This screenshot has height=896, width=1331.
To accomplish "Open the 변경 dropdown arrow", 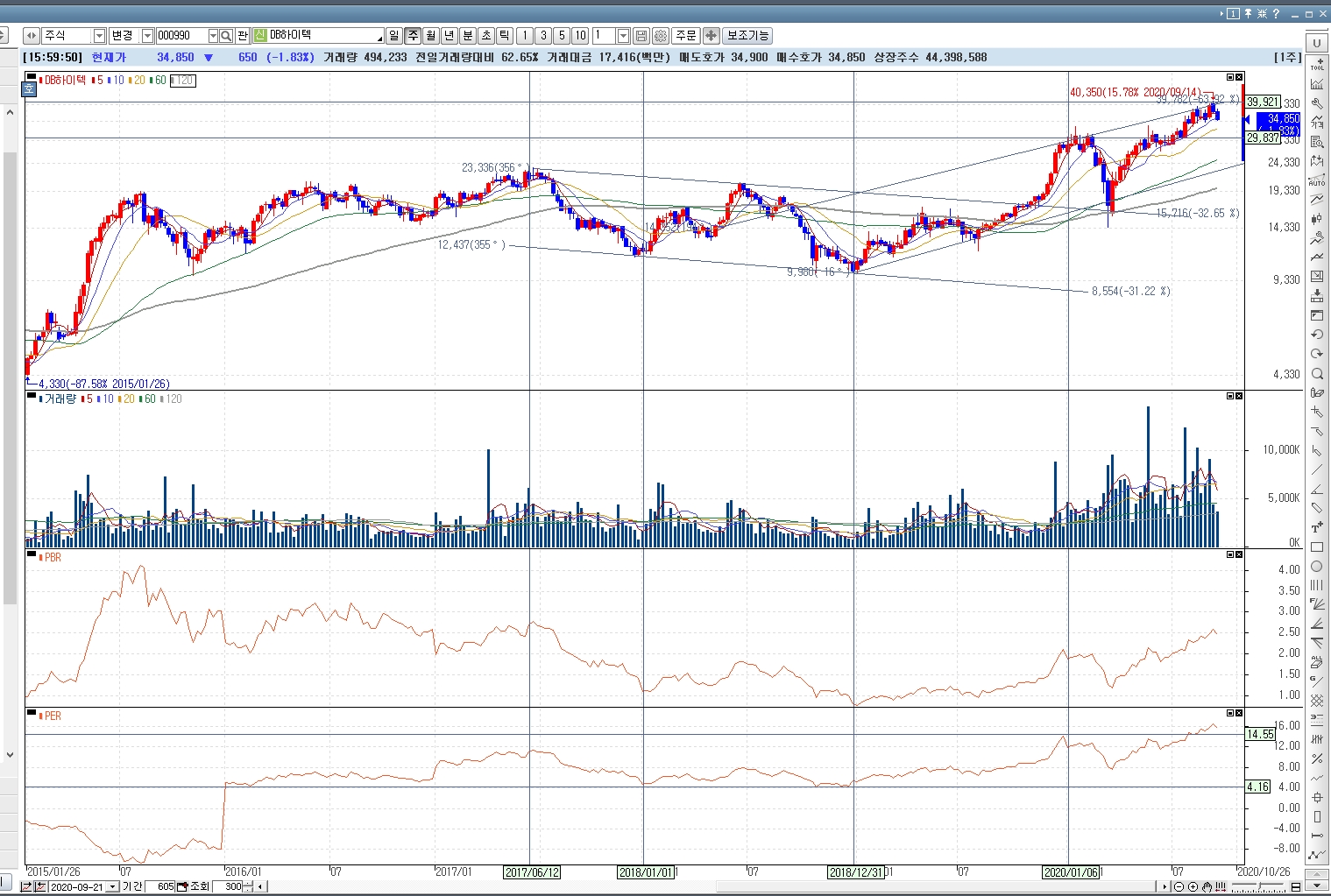I will [147, 36].
